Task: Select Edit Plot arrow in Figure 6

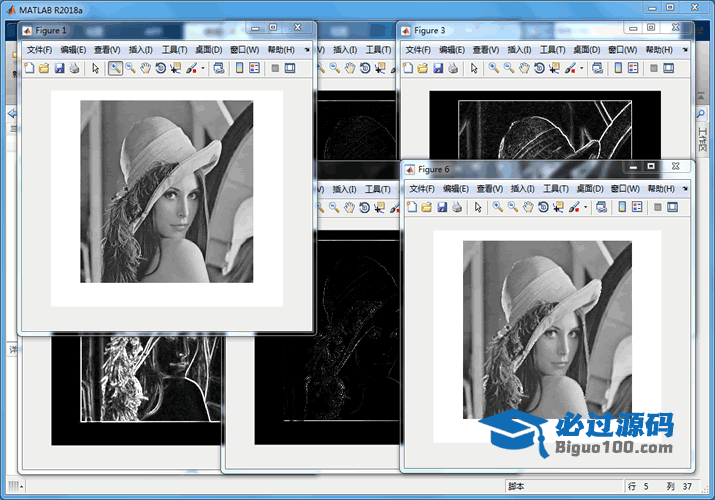Action: coord(478,207)
